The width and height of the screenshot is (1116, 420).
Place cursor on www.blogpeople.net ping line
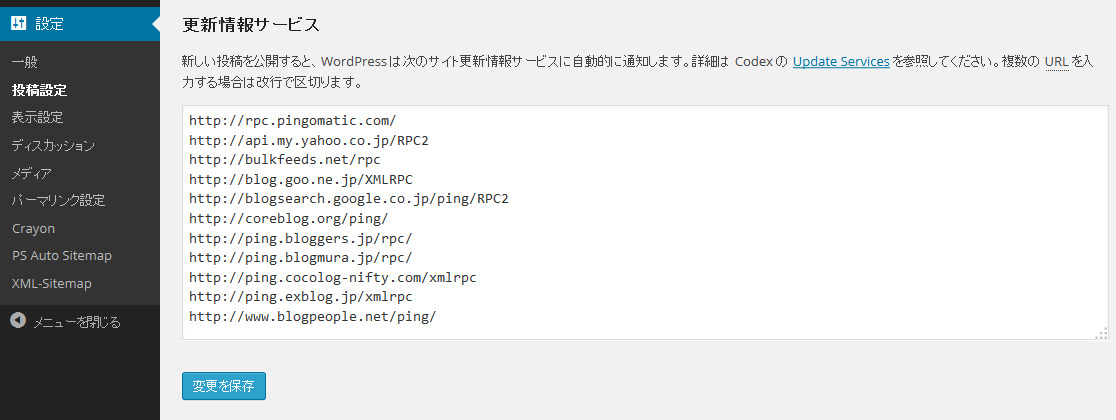point(312,316)
